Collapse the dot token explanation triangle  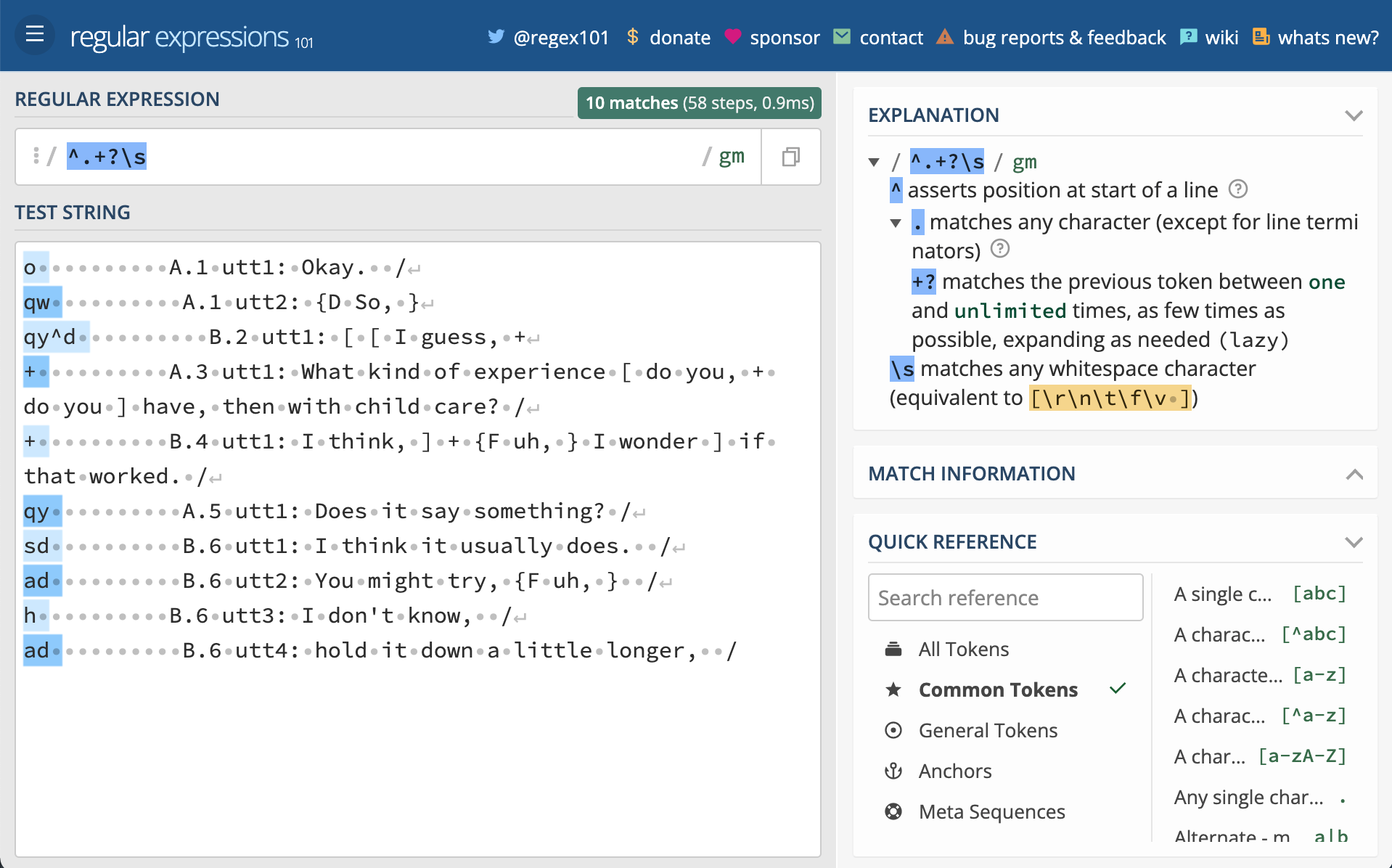click(x=898, y=224)
